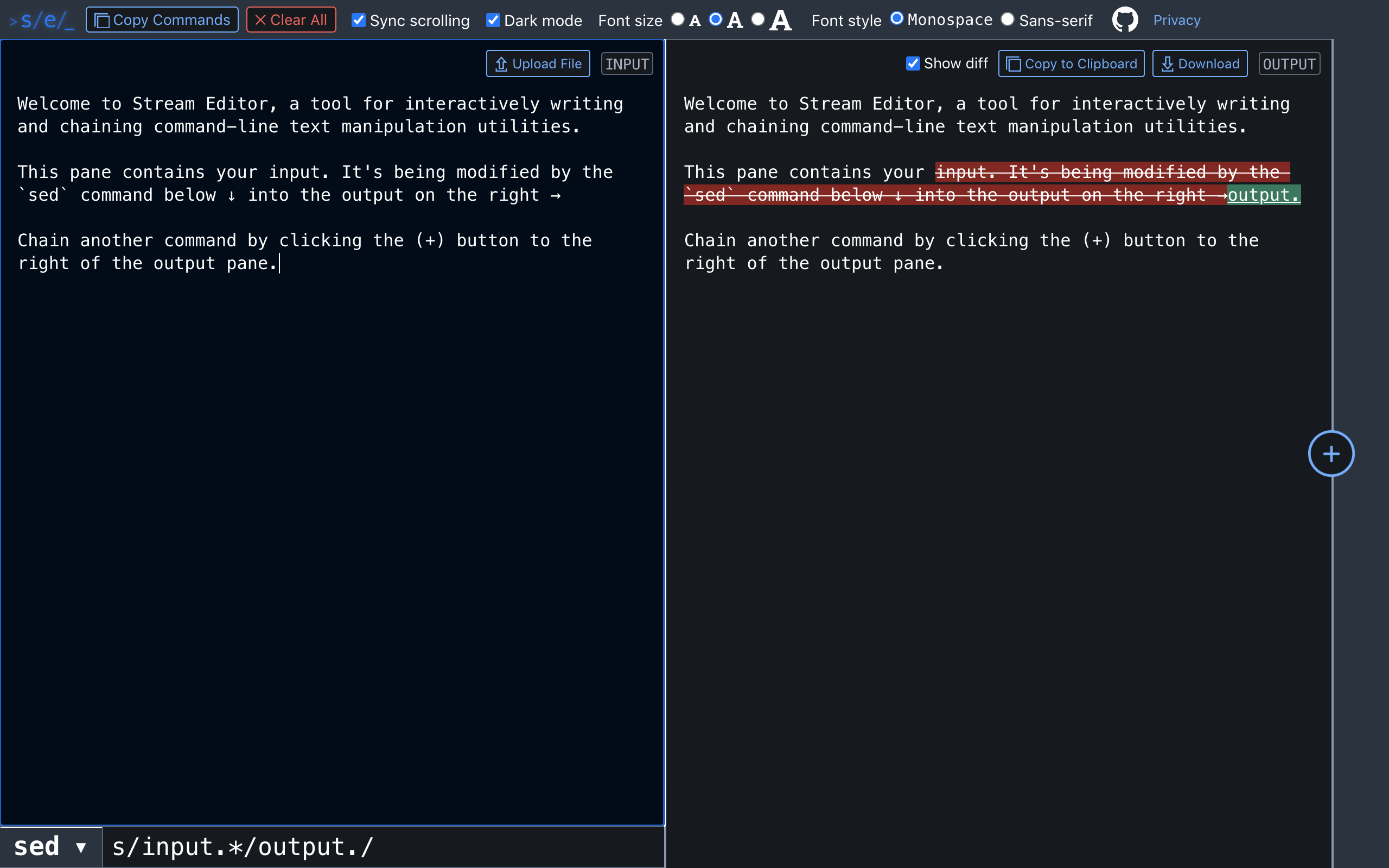Select the Monospace font style radio
1389x868 pixels.
coord(896,19)
